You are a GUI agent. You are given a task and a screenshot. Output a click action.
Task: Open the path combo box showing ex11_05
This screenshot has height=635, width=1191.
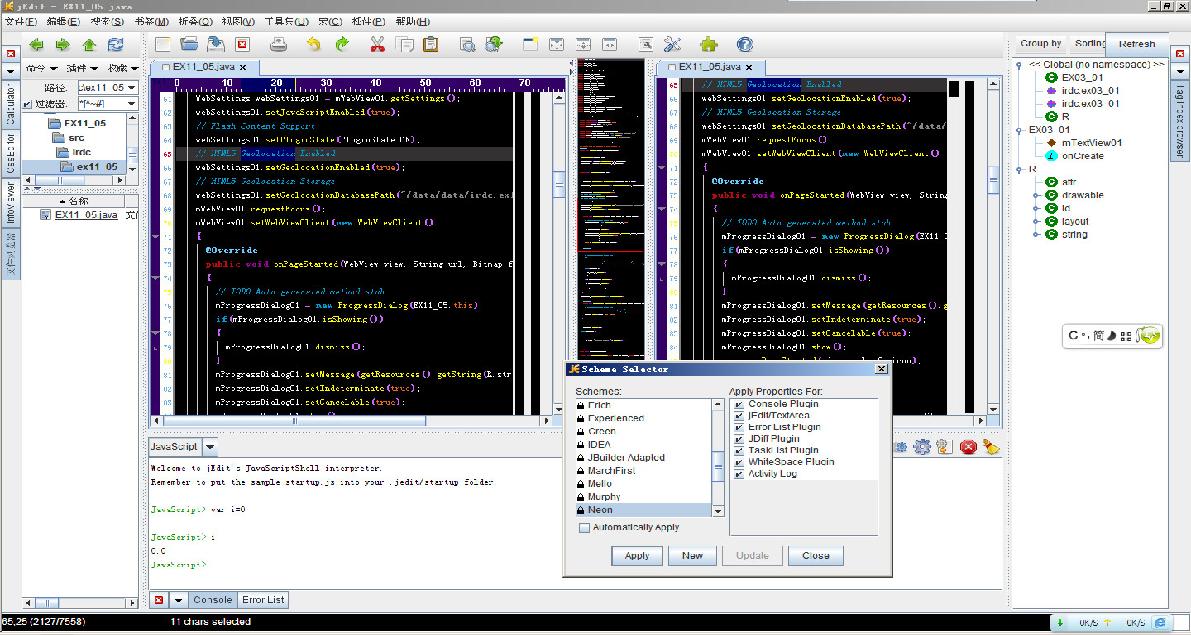click(131, 88)
